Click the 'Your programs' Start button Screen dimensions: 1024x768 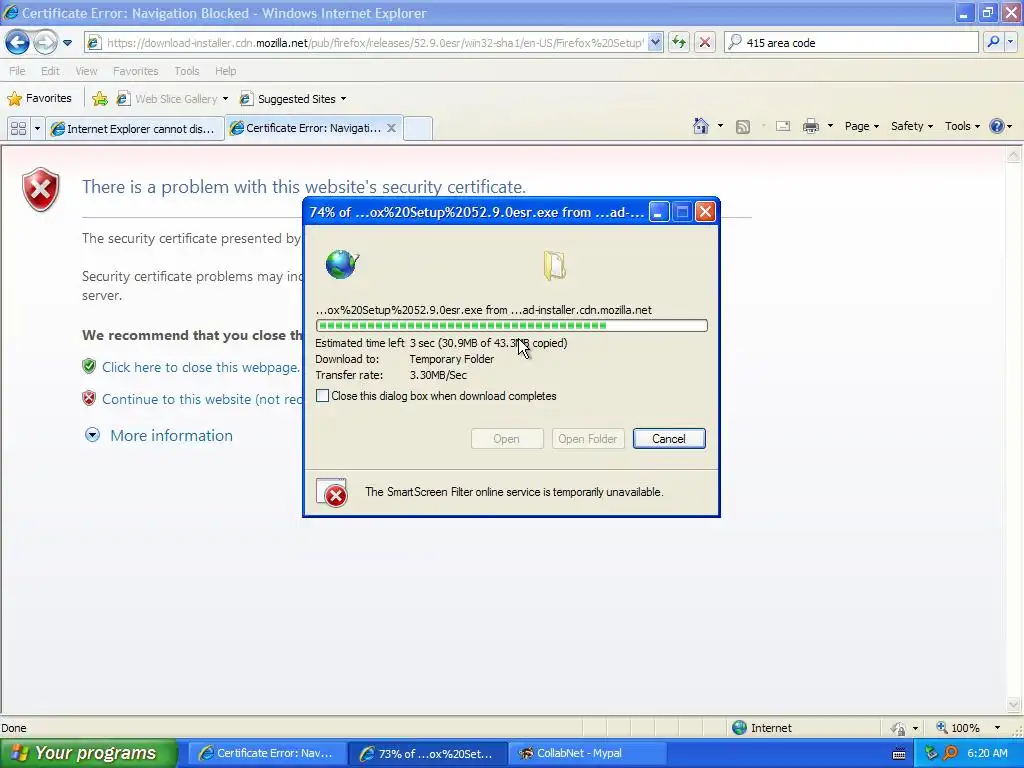[x=88, y=753]
